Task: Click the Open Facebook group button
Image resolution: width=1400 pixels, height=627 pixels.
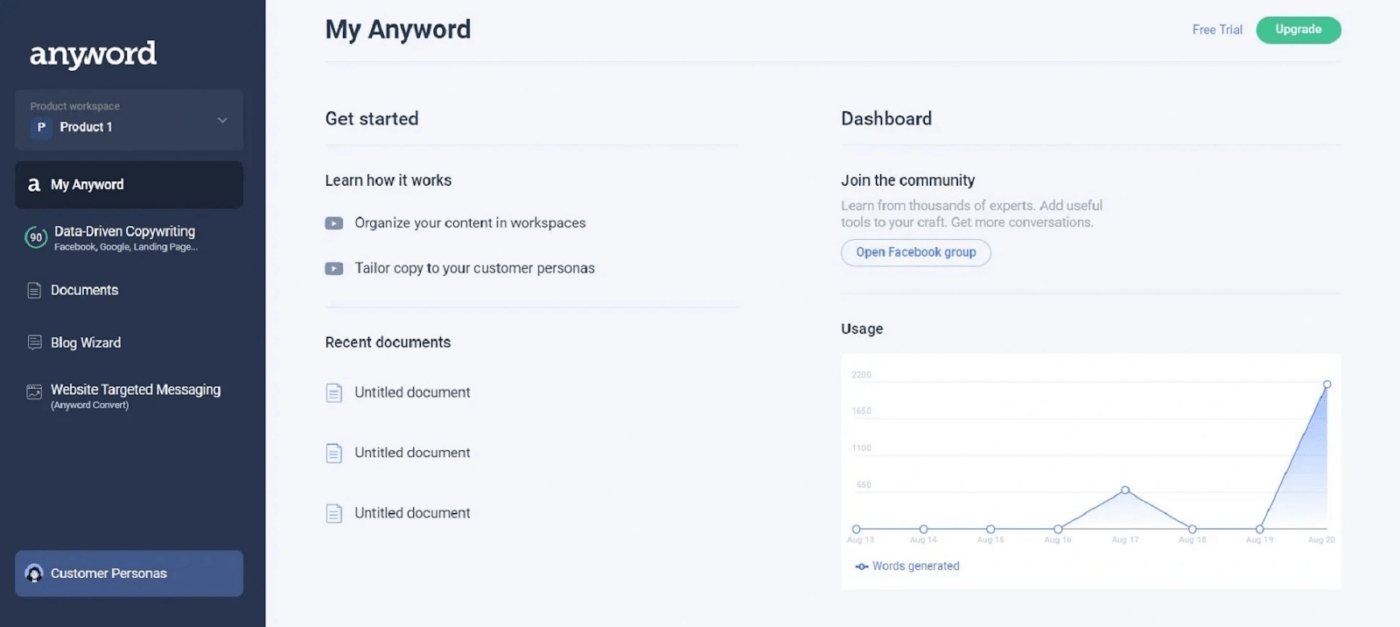Action: (916, 252)
